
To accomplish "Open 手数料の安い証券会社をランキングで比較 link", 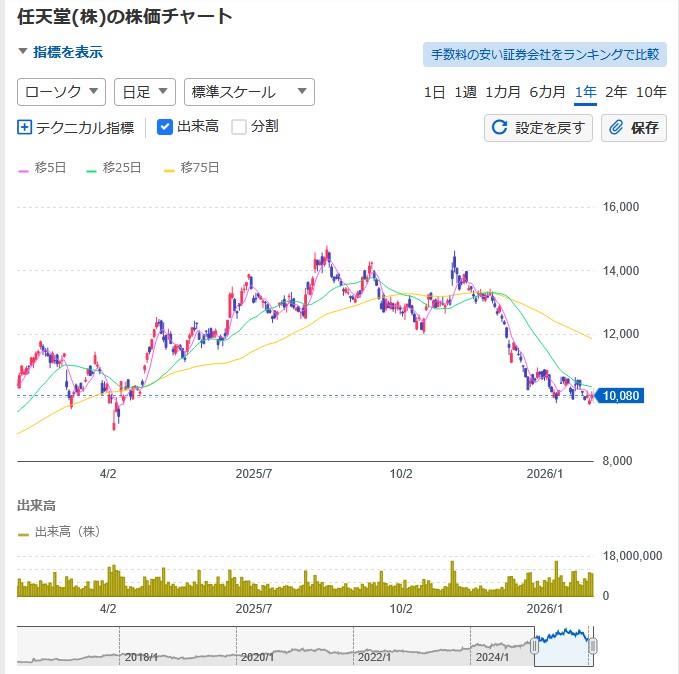I will coord(545,54).
